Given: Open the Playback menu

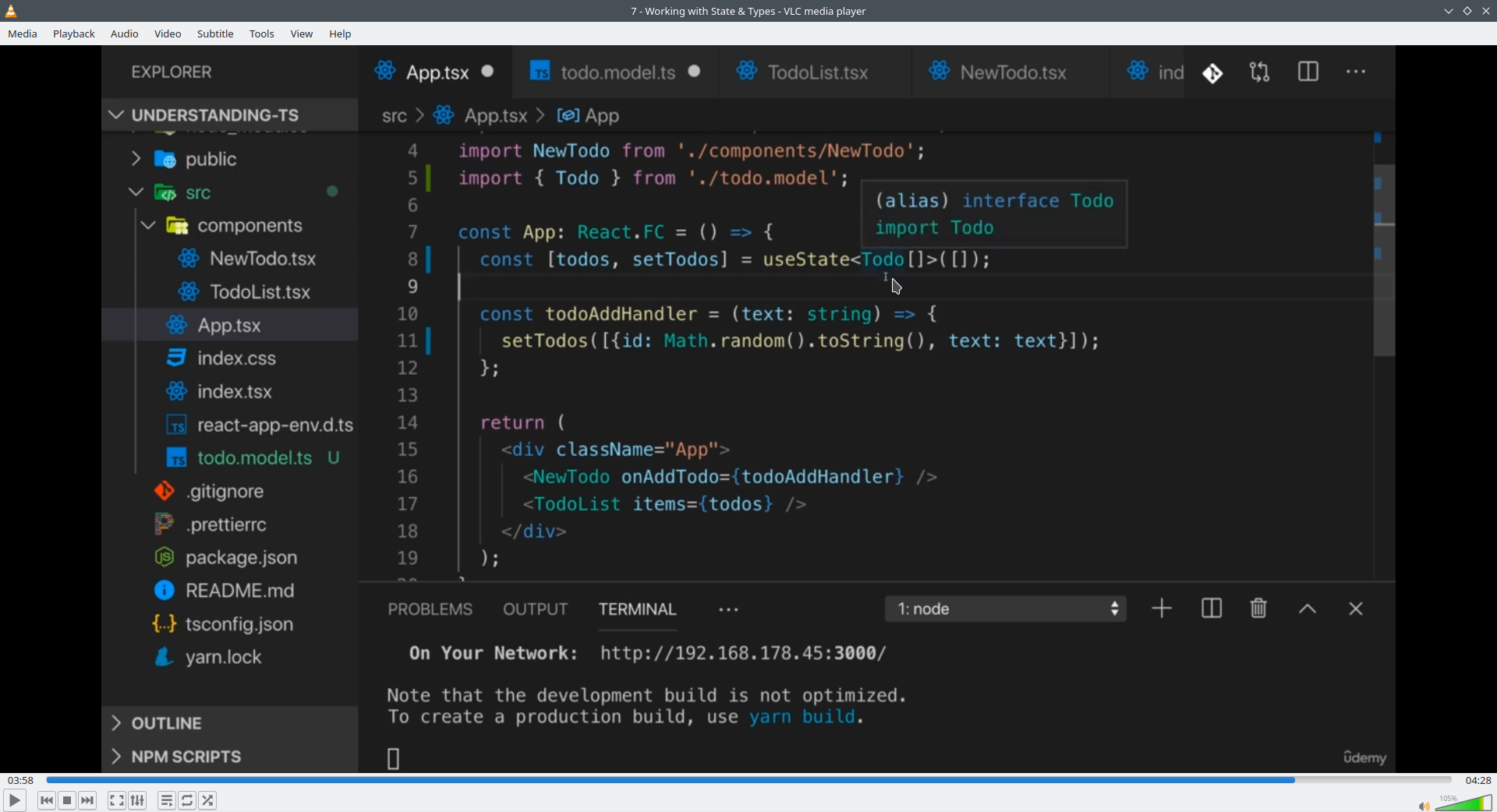Looking at the screenshot, I should 74,34.
